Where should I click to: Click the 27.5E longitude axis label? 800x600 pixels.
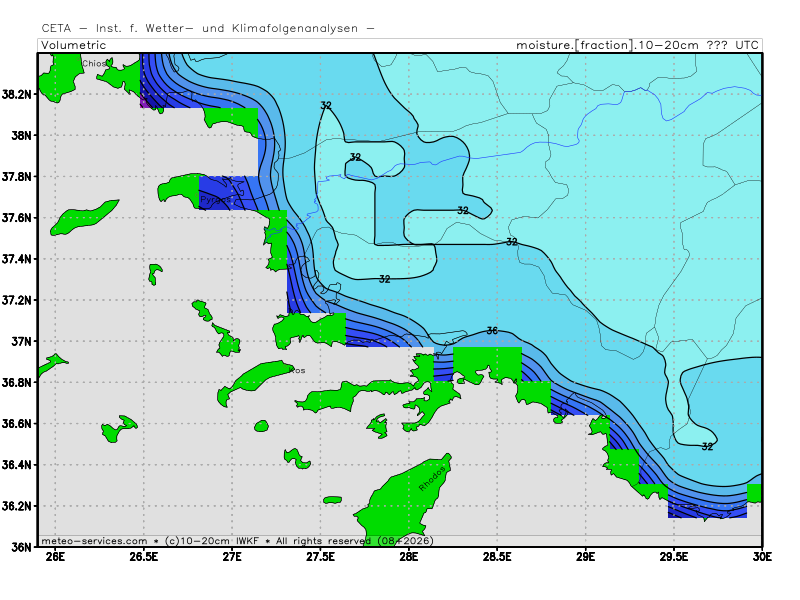click(x=320, y=558)
